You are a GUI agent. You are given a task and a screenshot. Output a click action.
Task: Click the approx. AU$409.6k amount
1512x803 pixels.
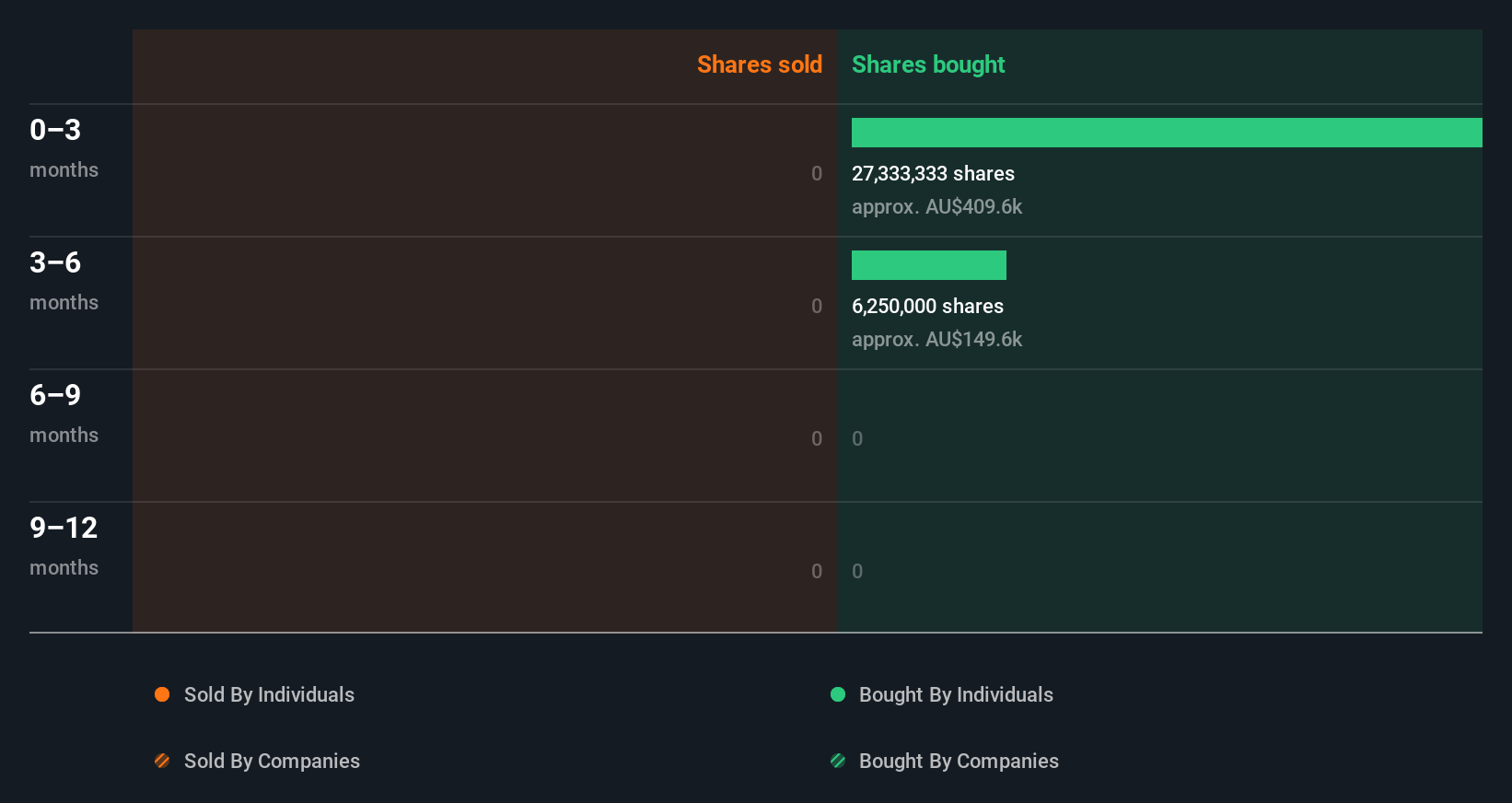coord(936,206)
